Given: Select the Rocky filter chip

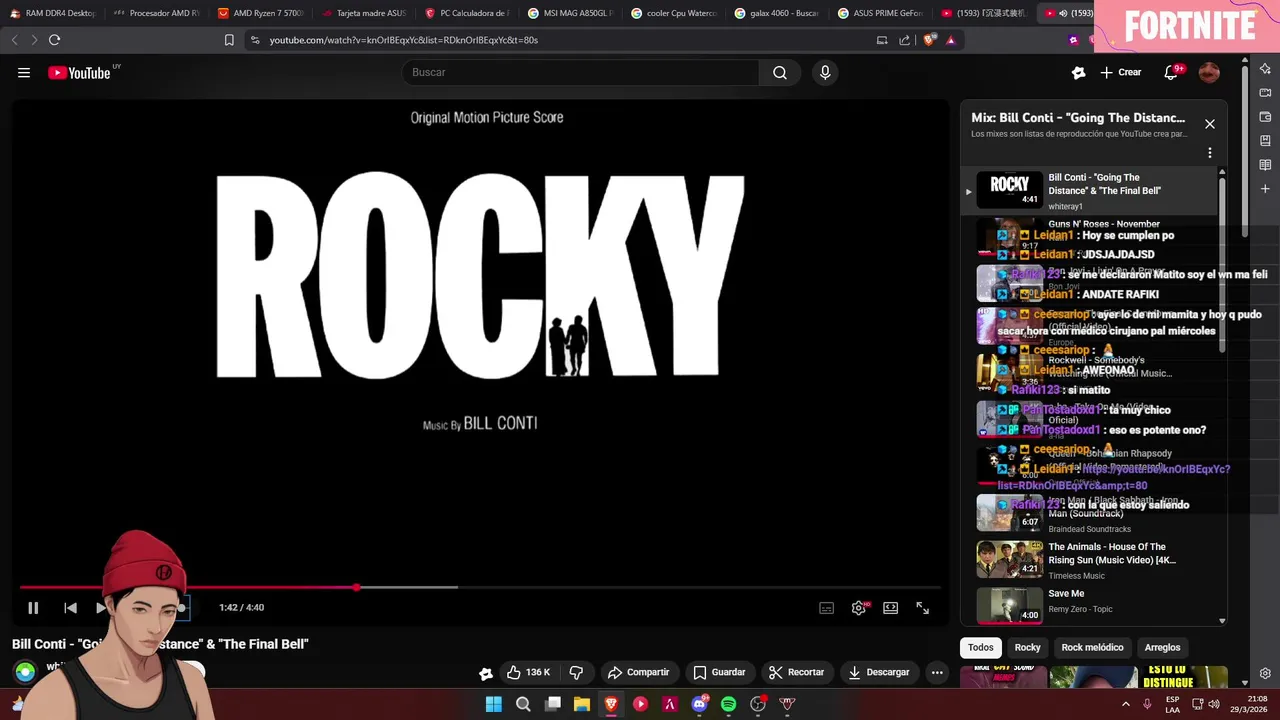Looking at the screenshot, I should 1028,647.
